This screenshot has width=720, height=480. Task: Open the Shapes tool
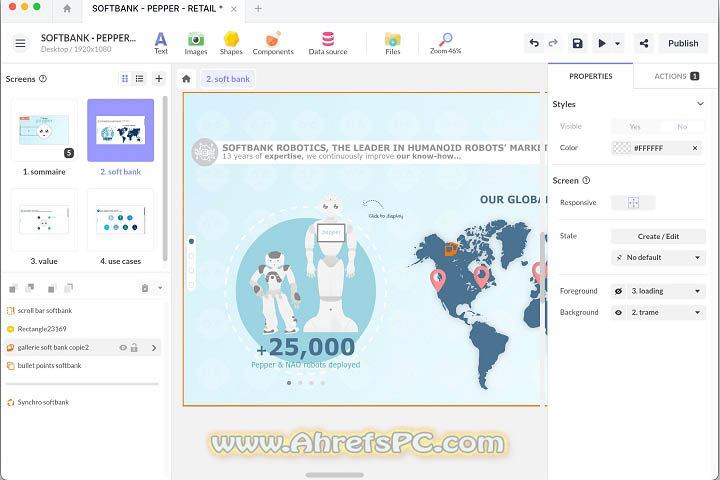click(x=231, y=43)
